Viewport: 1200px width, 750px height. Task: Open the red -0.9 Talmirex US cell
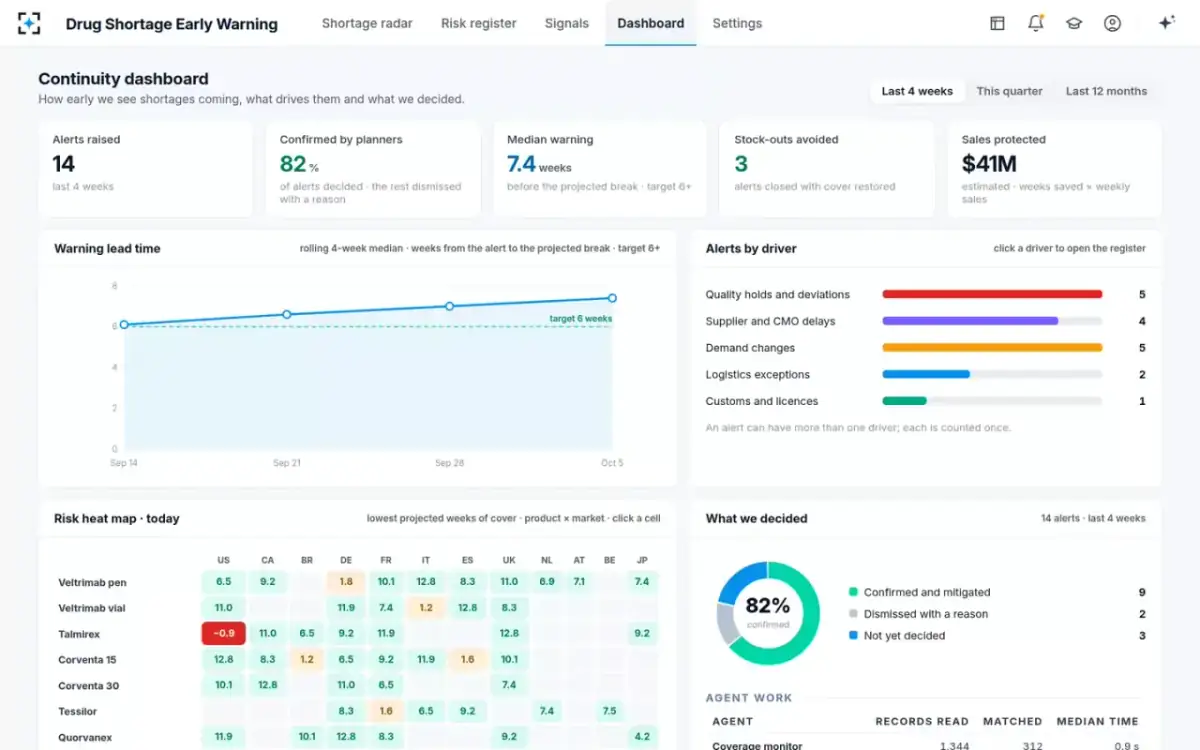pyautogui.click(x=224, y=633)
